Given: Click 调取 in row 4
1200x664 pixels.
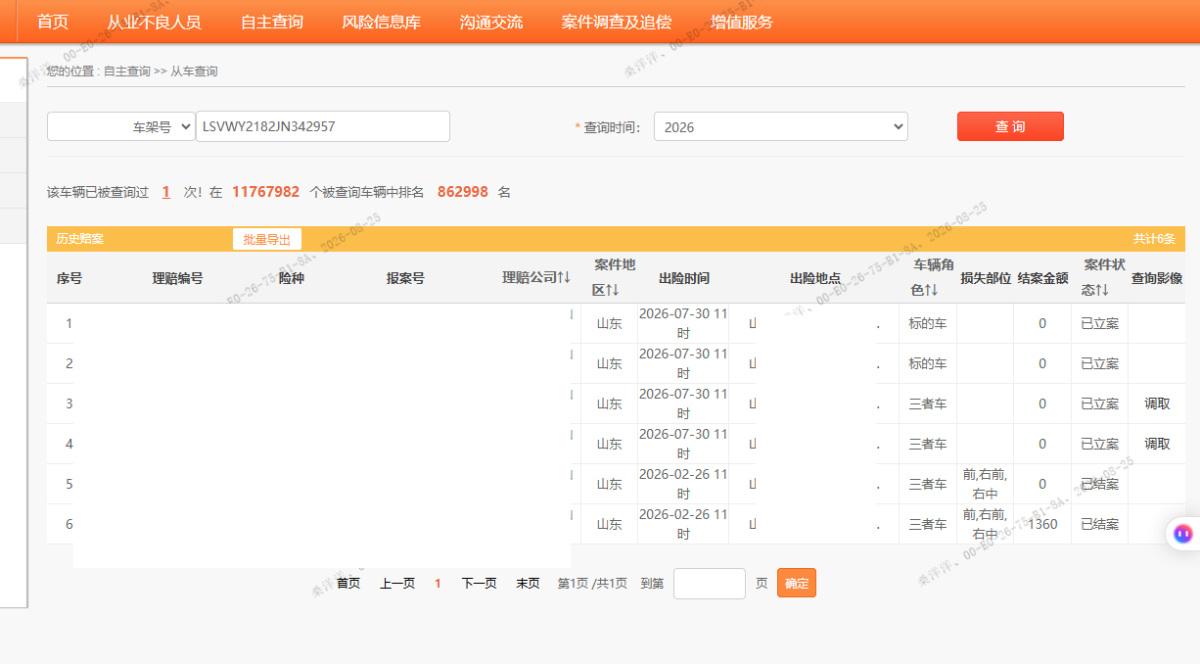Looking at the screenshot, I should pos(1157,444).
